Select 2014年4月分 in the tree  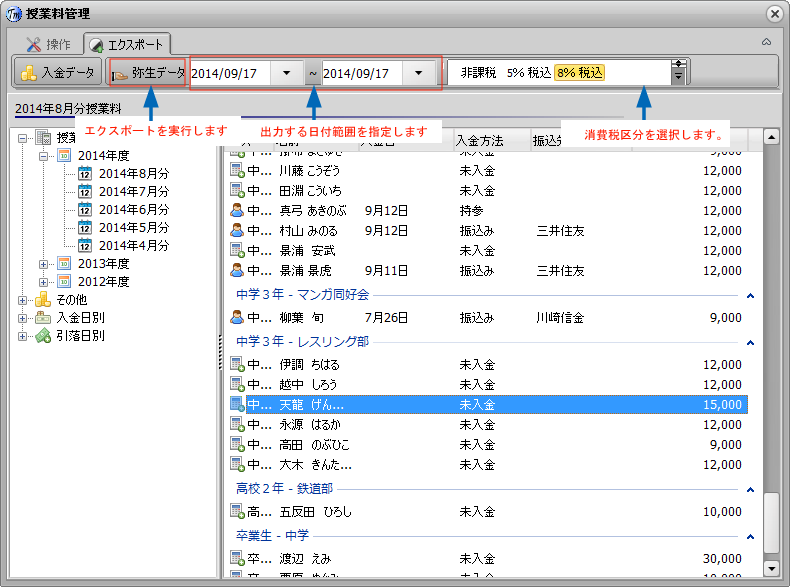[134, 246]
